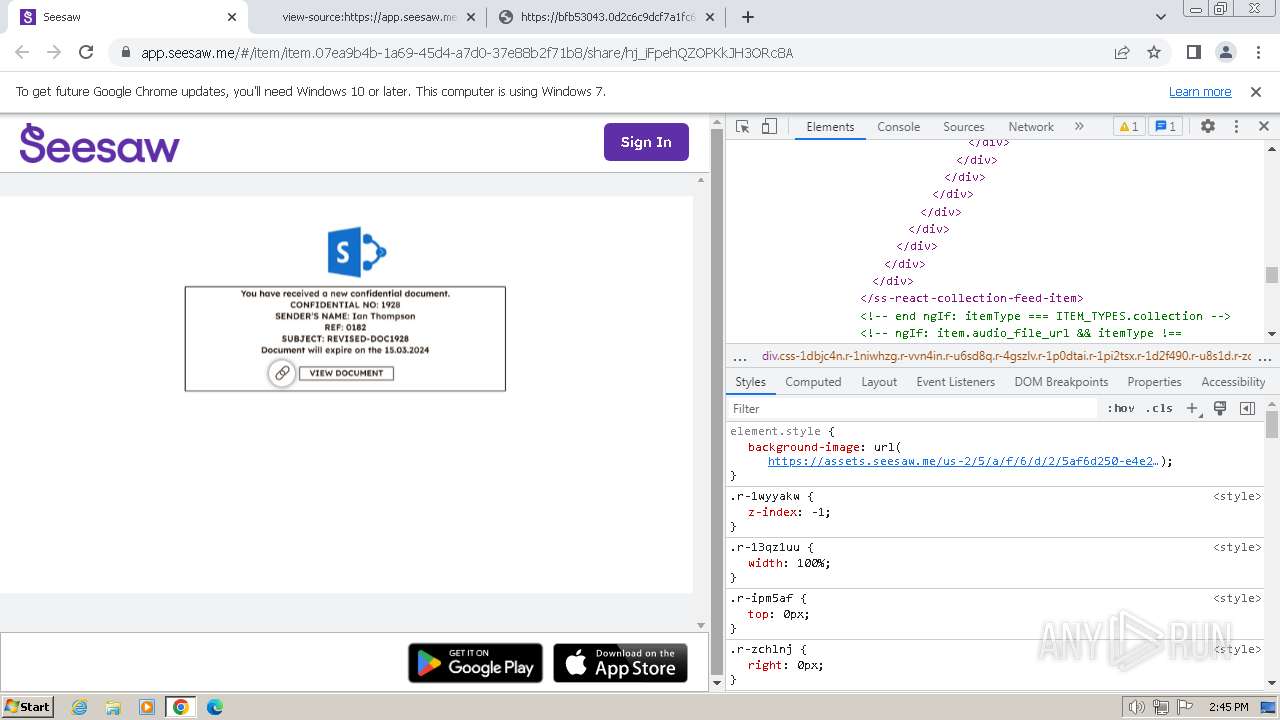
Task: Click the VIEW DOCUMENT button
Action: click(x=346, y=373)
